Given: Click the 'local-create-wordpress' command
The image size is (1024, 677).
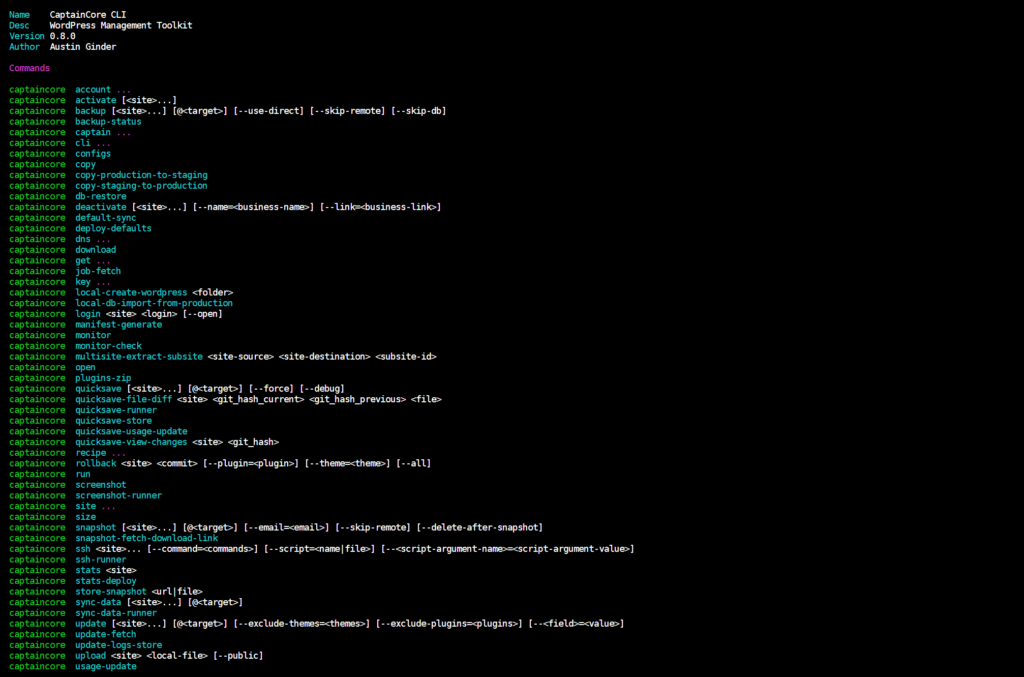Looking at the screenshot, I should click(131, 292).
